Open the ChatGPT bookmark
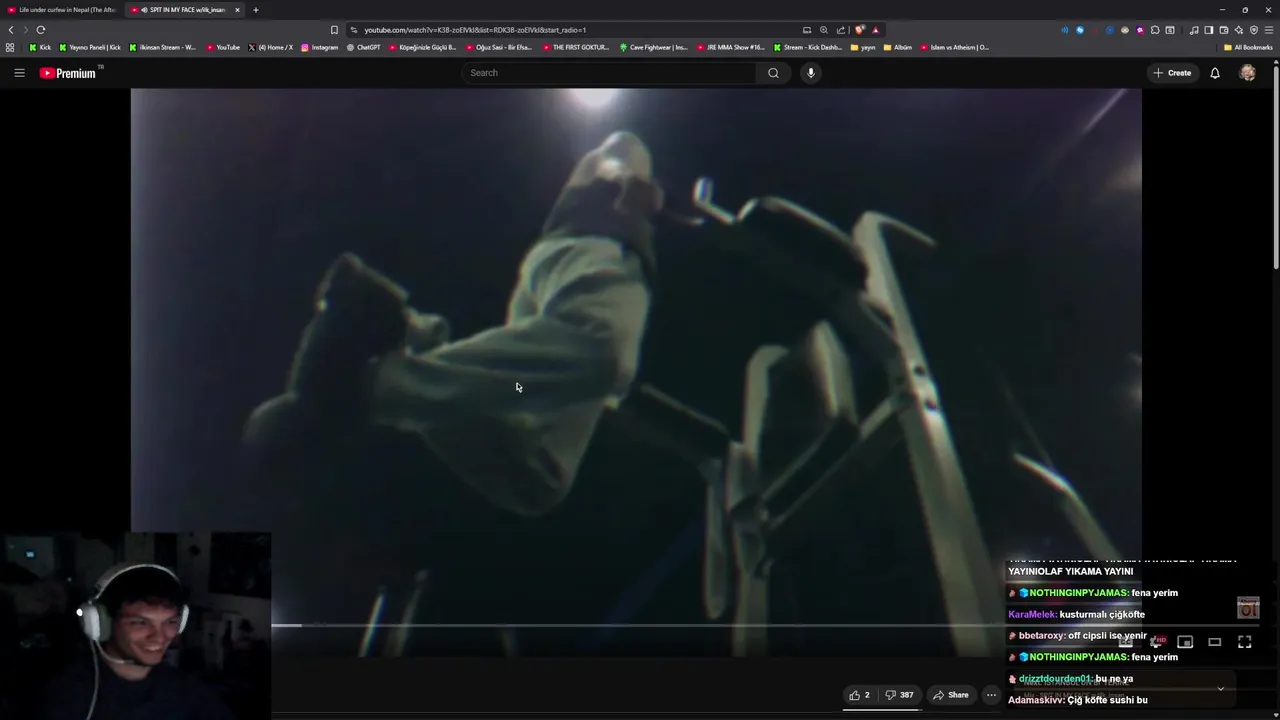Image resolution: width=1280 pixels, height=720 pixels. click(363, 47)
